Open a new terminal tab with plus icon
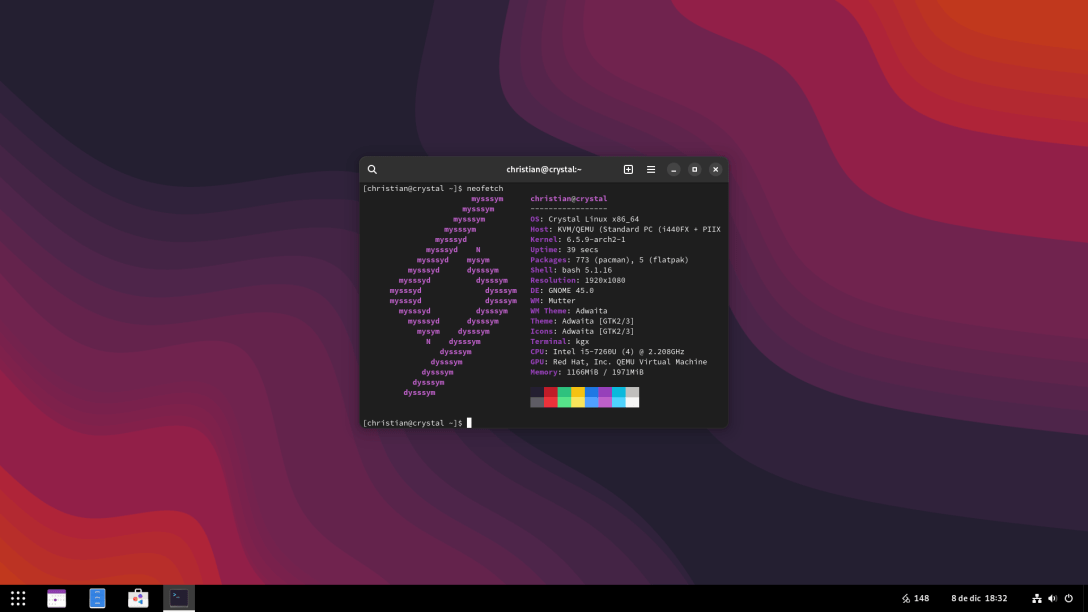 pyautogui.click(x=628, y=169)
